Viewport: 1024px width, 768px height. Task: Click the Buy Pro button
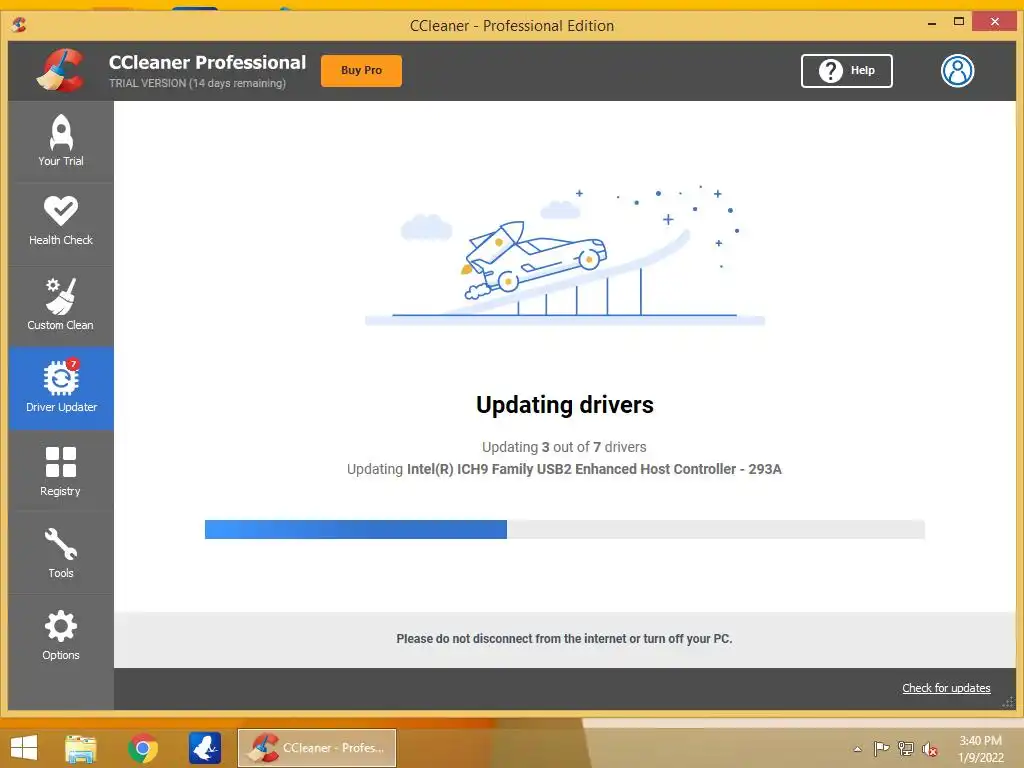[361, 71]
